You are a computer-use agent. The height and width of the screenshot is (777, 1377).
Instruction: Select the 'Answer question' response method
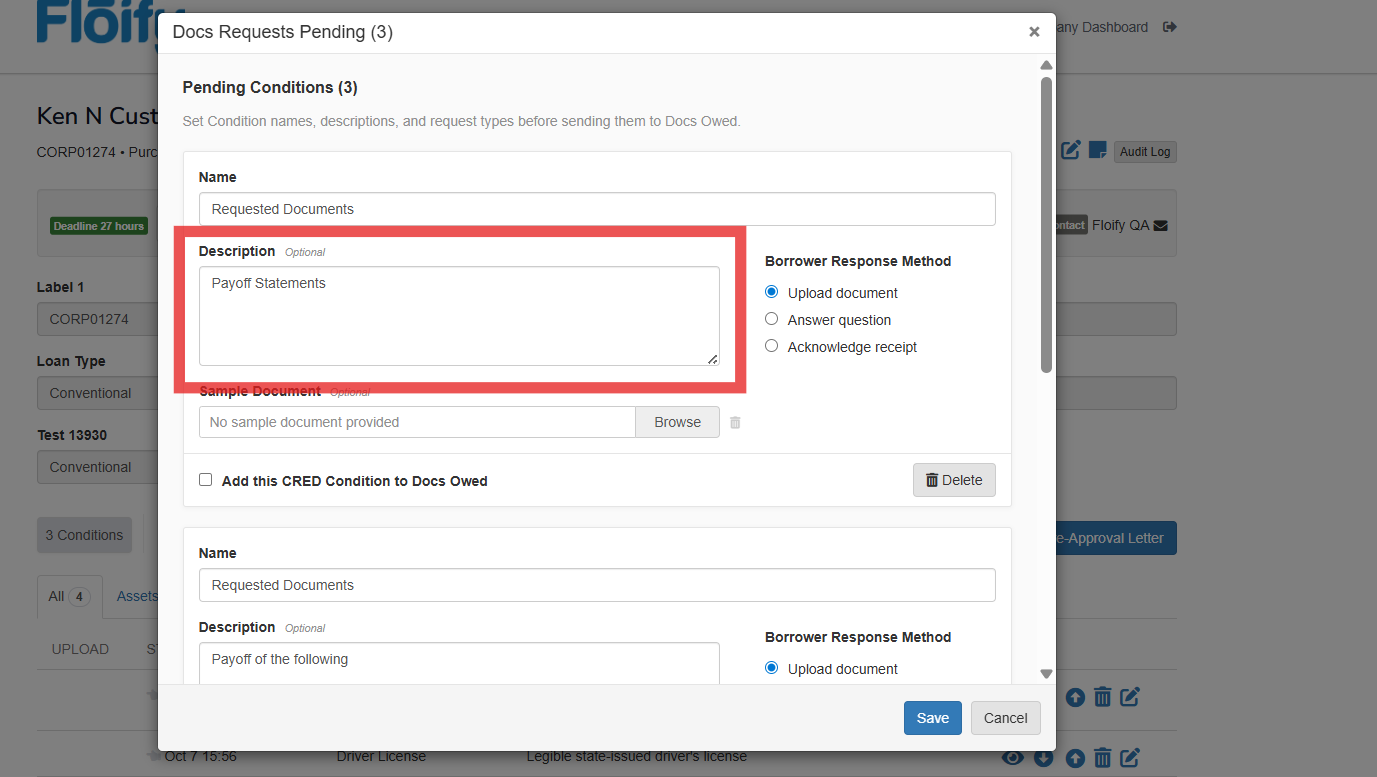771,319
